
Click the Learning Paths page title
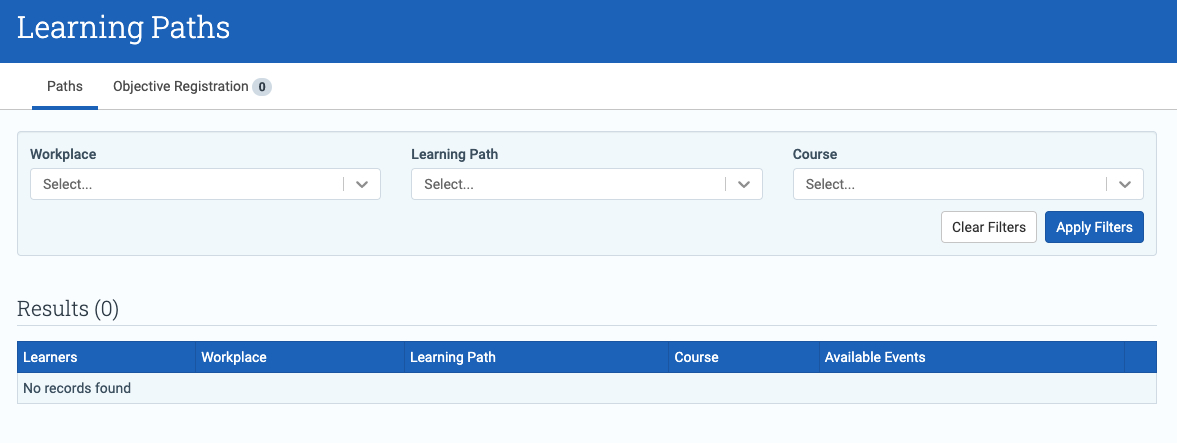click(124, 28)
